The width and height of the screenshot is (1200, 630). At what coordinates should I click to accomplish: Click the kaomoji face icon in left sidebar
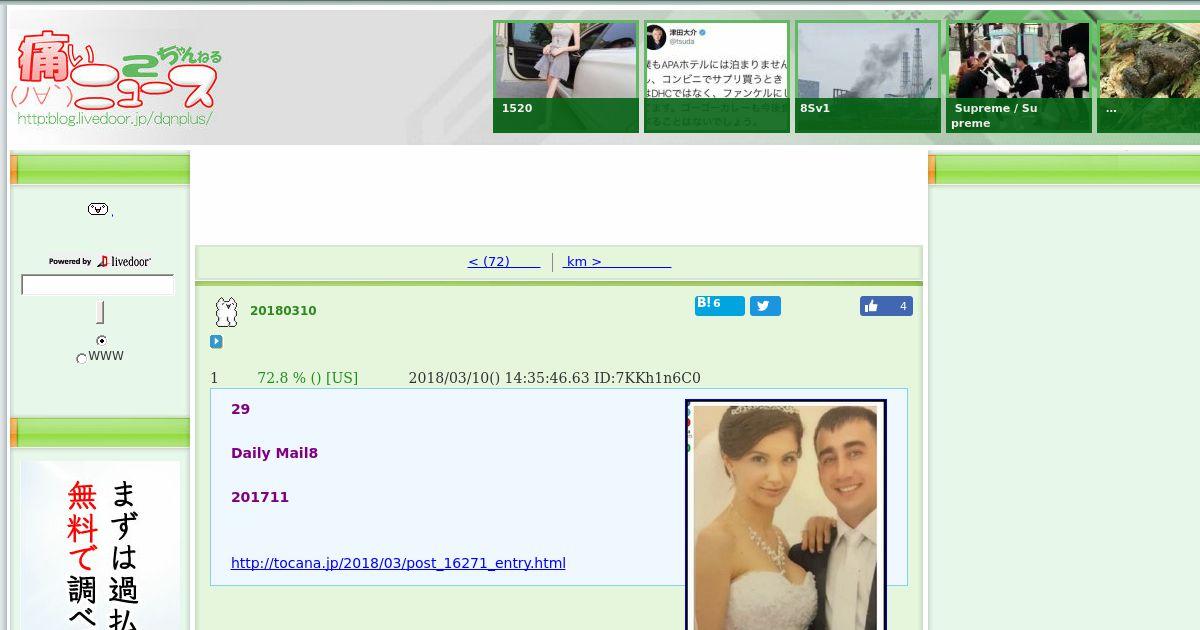pos(98,209)
